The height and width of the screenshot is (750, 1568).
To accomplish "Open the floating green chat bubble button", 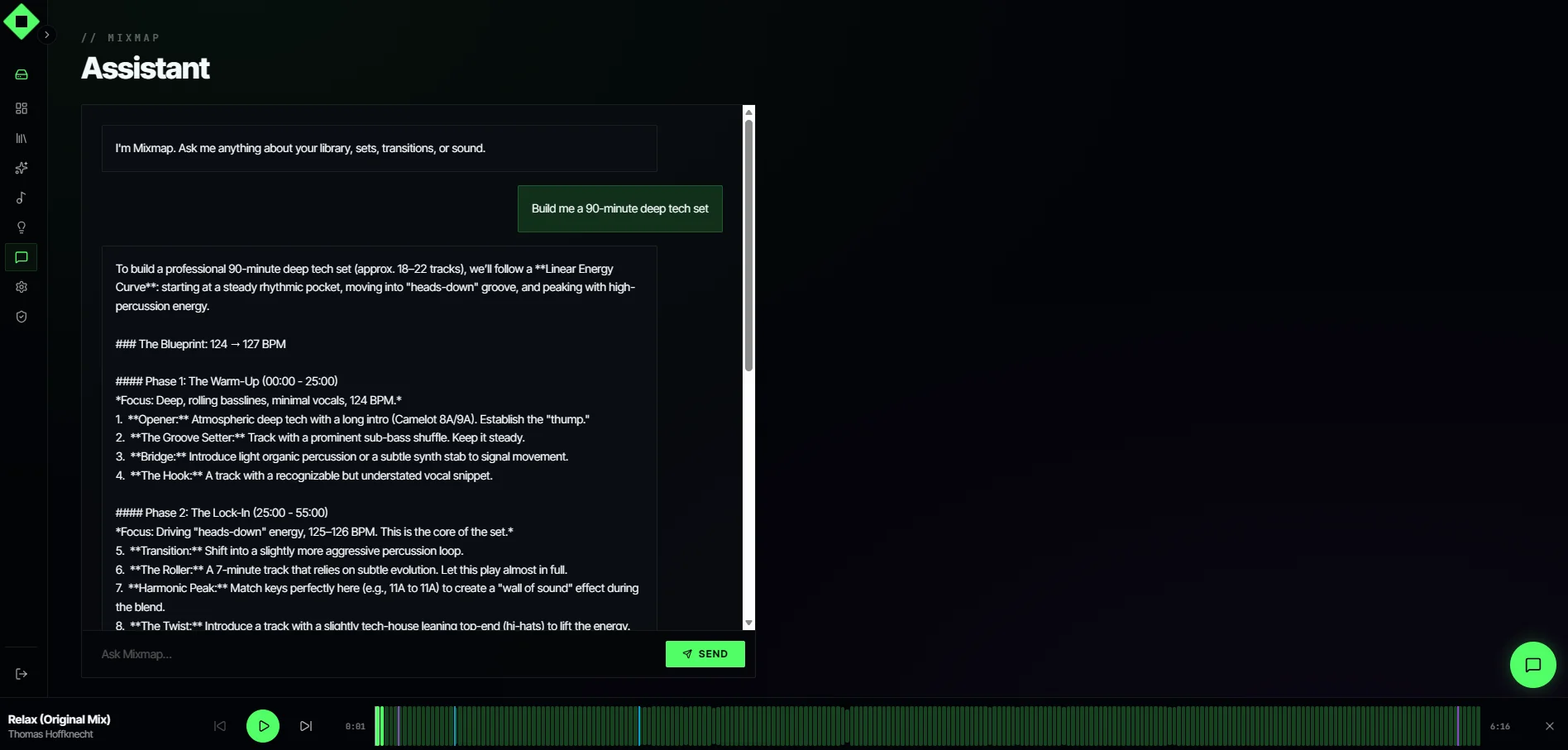I will pyautogui.click(x=1532, y=665).
